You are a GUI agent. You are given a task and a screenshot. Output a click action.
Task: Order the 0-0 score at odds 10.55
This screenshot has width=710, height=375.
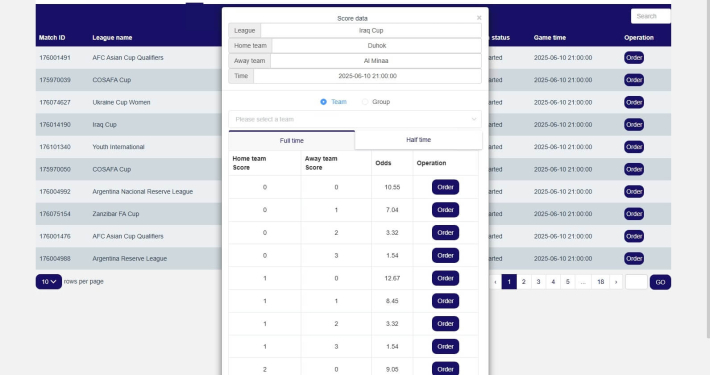click(445, 187)
